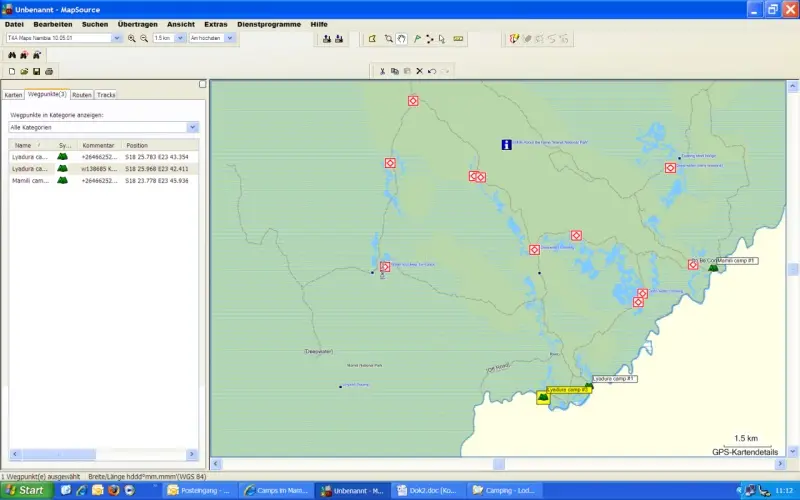
Task: Switch to the Routen tab
Action: click(82, 95)
